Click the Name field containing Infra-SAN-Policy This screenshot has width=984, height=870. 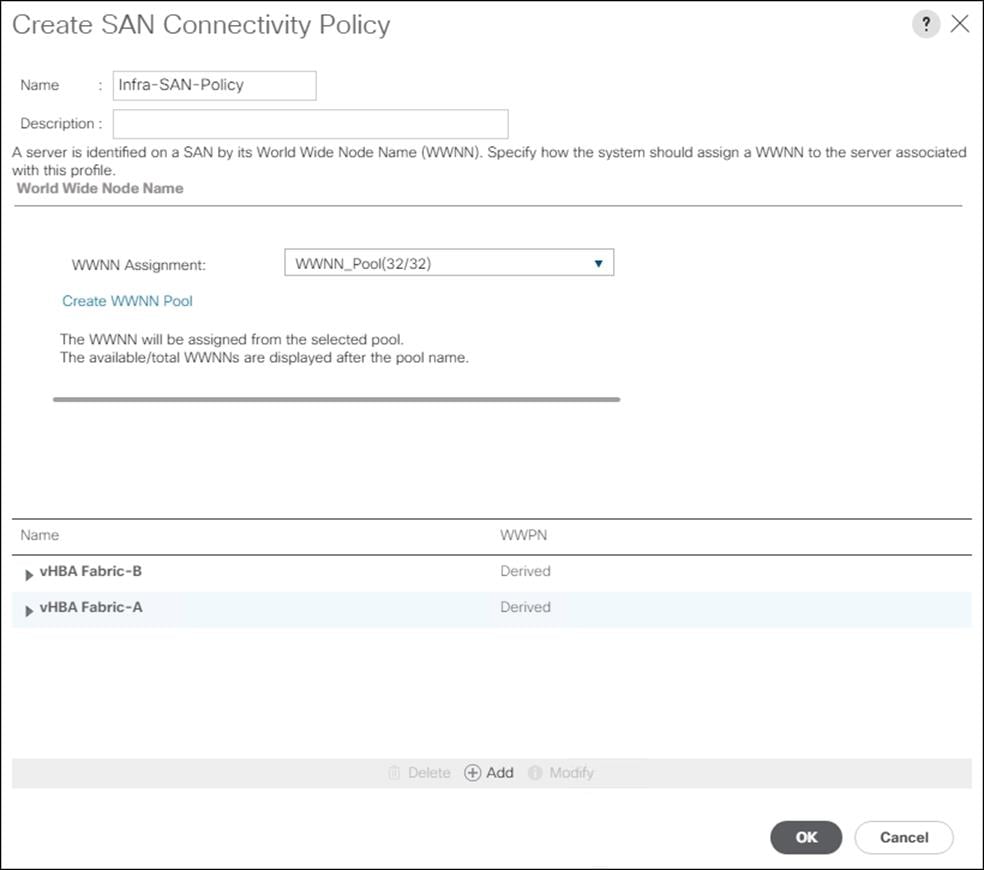coord(215,85)
